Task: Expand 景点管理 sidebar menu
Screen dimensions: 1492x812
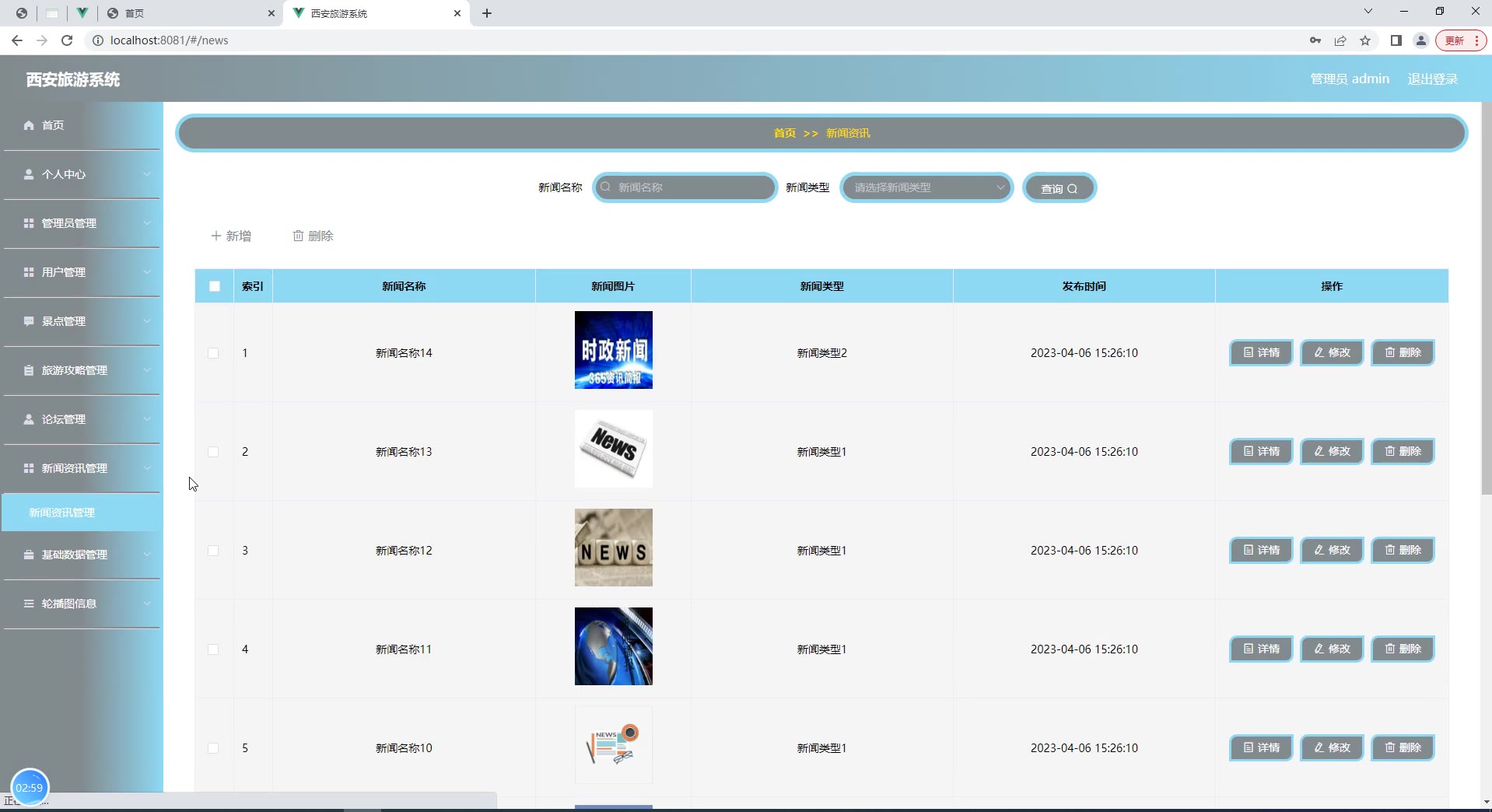Action: point(82,321)
